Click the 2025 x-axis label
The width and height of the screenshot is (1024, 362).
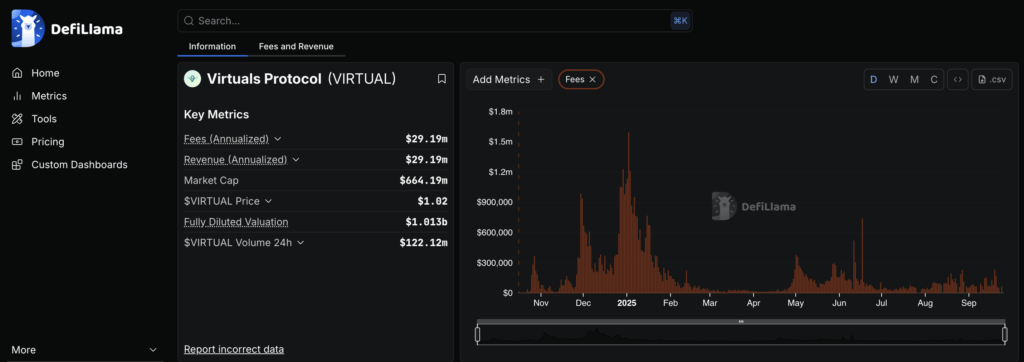tap(626, 303)
